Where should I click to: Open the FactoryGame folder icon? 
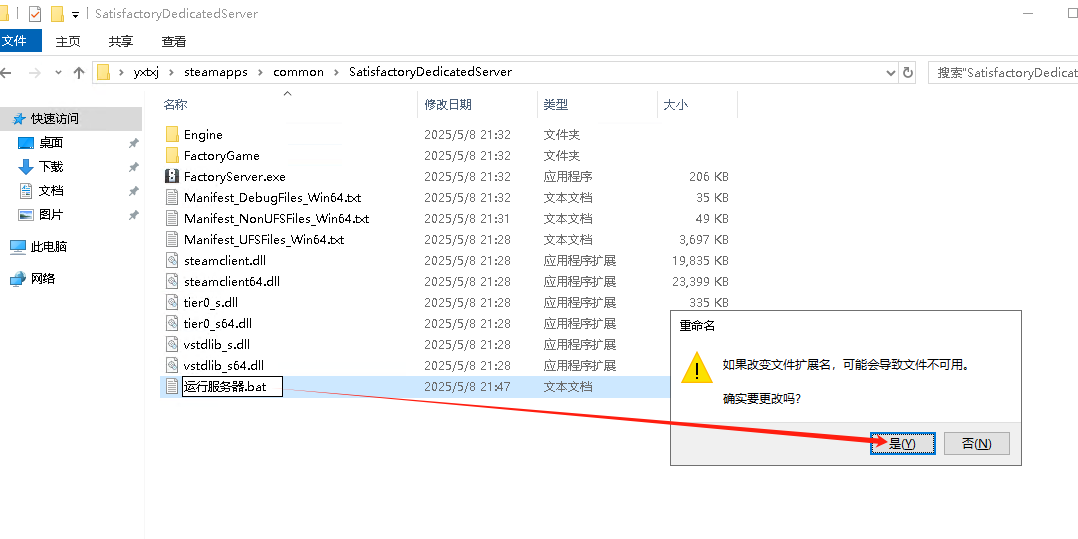(x=172, y=155)
